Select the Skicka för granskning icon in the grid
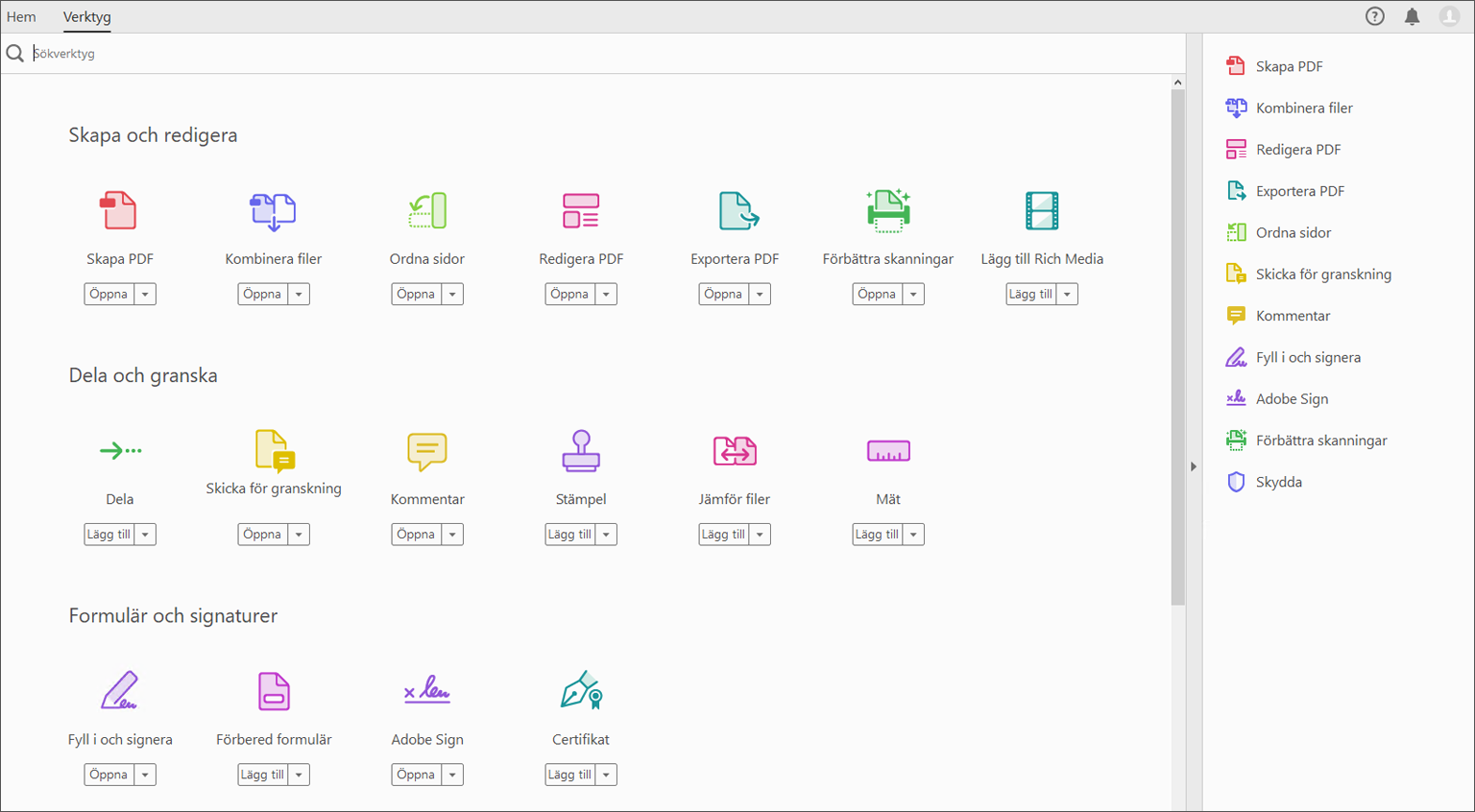The height and width of the screenshot is (812, 1475). coord(275,451)
